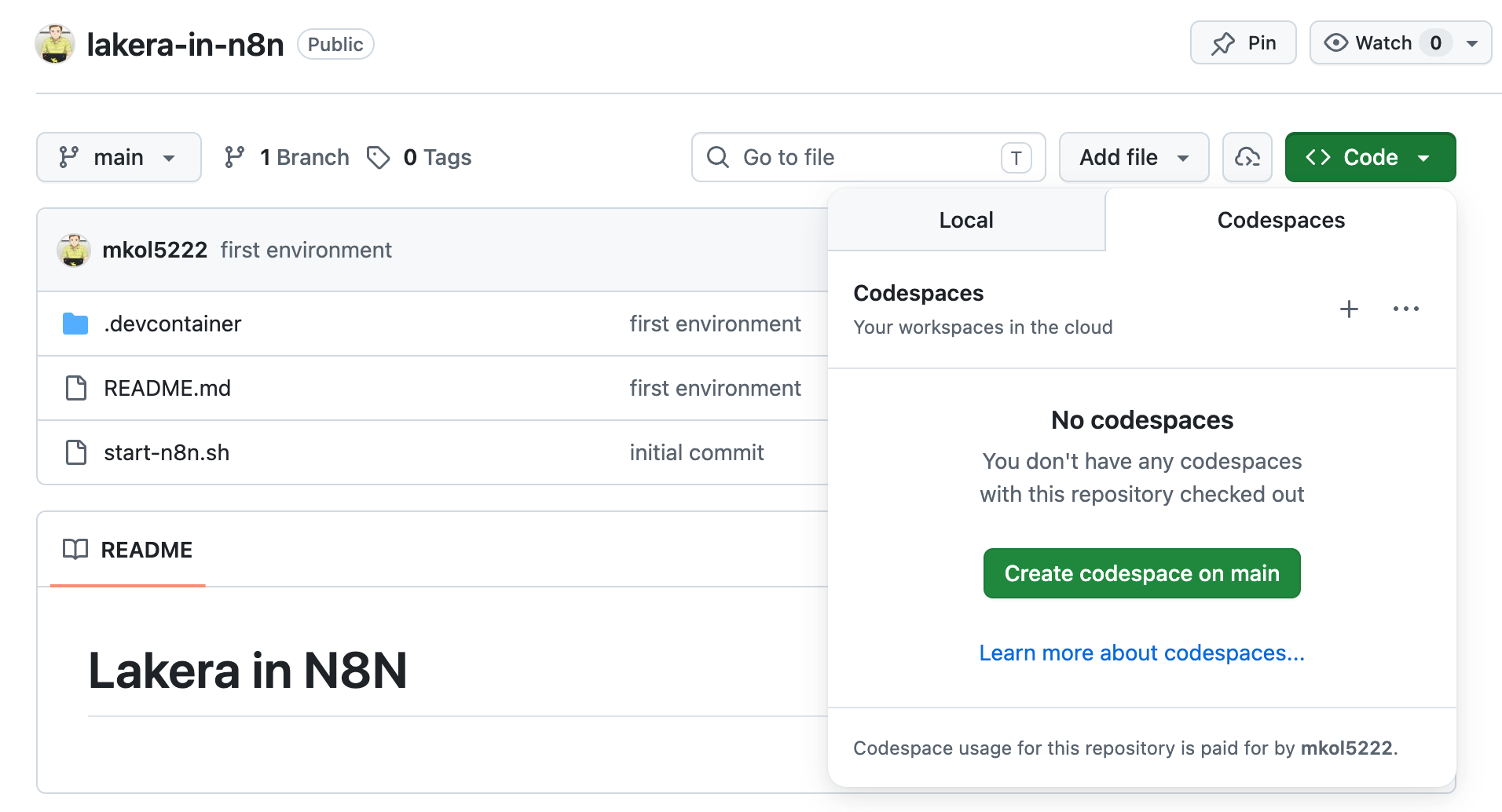Click the file icon beside README.md
1502x812 pixels.
point(76,388)
